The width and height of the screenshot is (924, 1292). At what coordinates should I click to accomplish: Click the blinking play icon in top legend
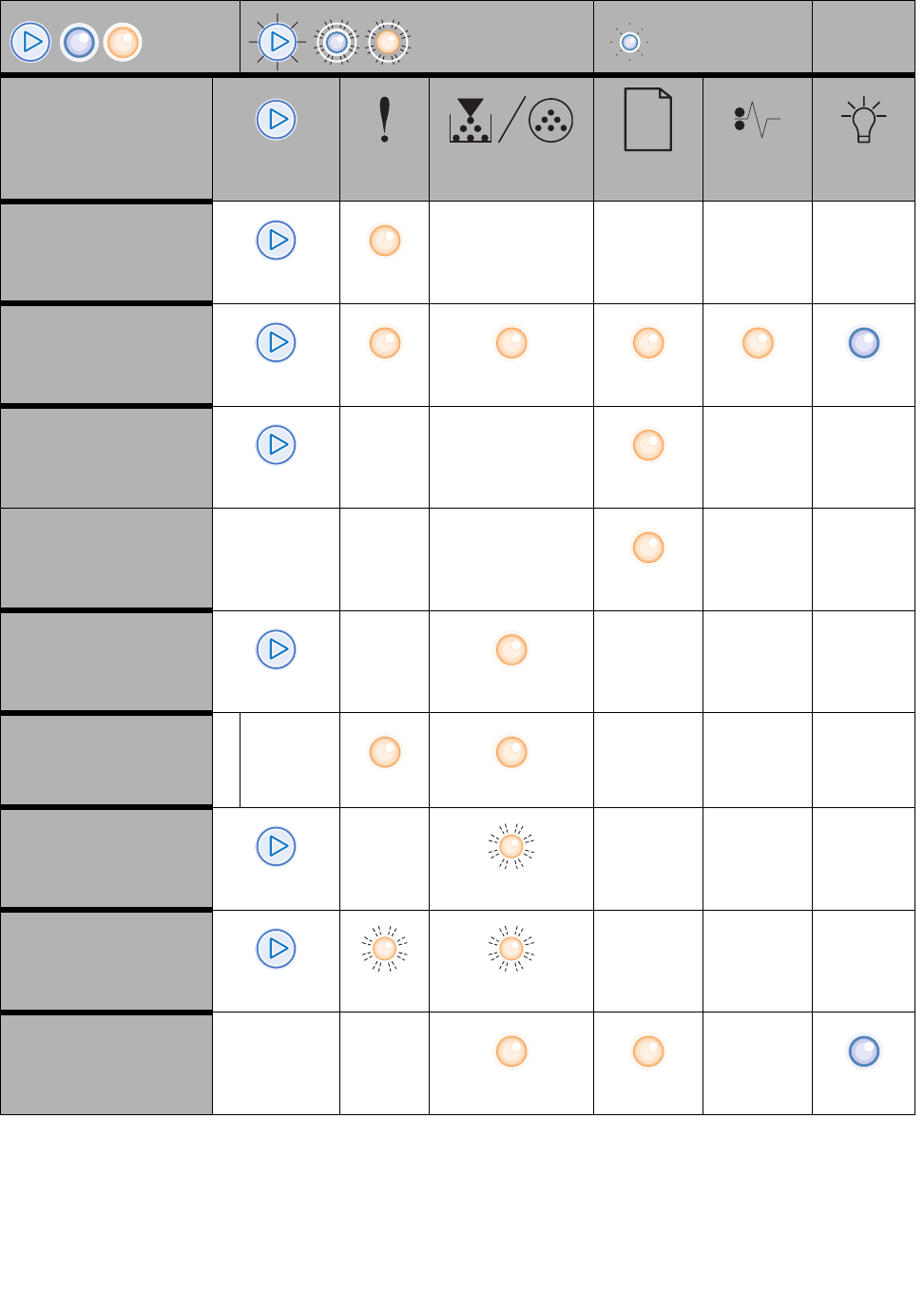click(278, 42)
